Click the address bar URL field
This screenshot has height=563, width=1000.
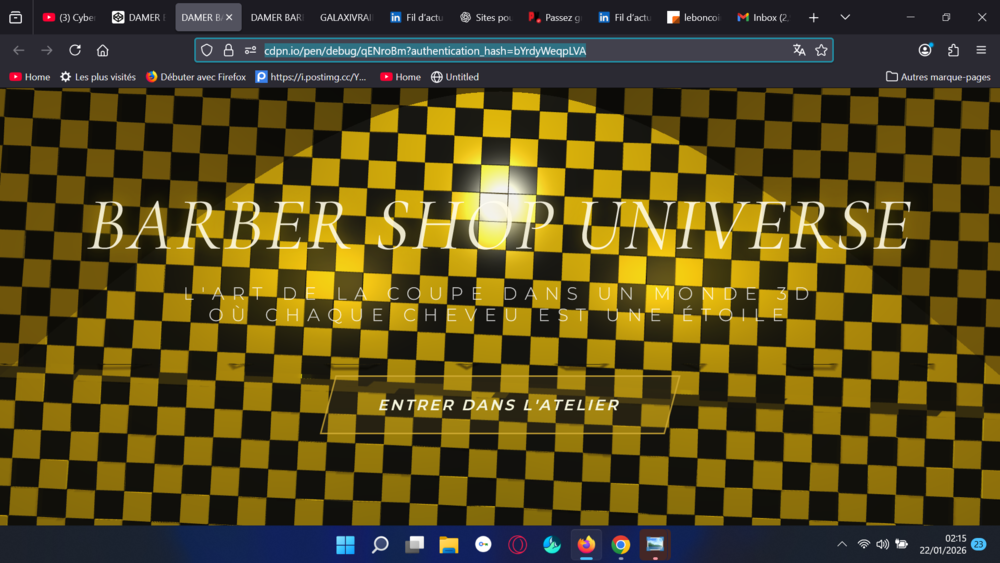(x=500, y=50)
